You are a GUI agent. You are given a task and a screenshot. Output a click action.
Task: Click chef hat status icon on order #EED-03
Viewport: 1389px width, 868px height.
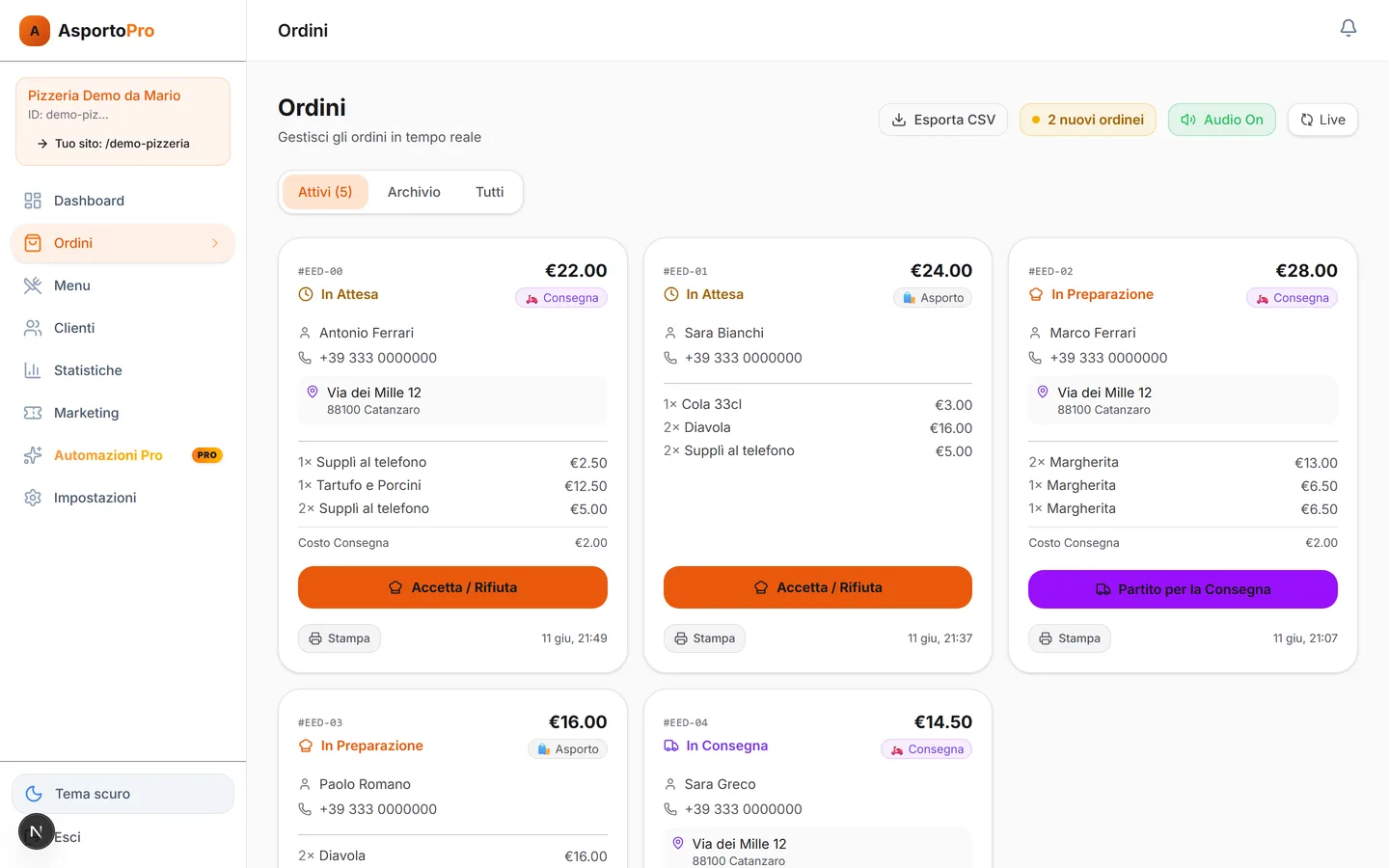pyautogui.click(x=306, y=746)
